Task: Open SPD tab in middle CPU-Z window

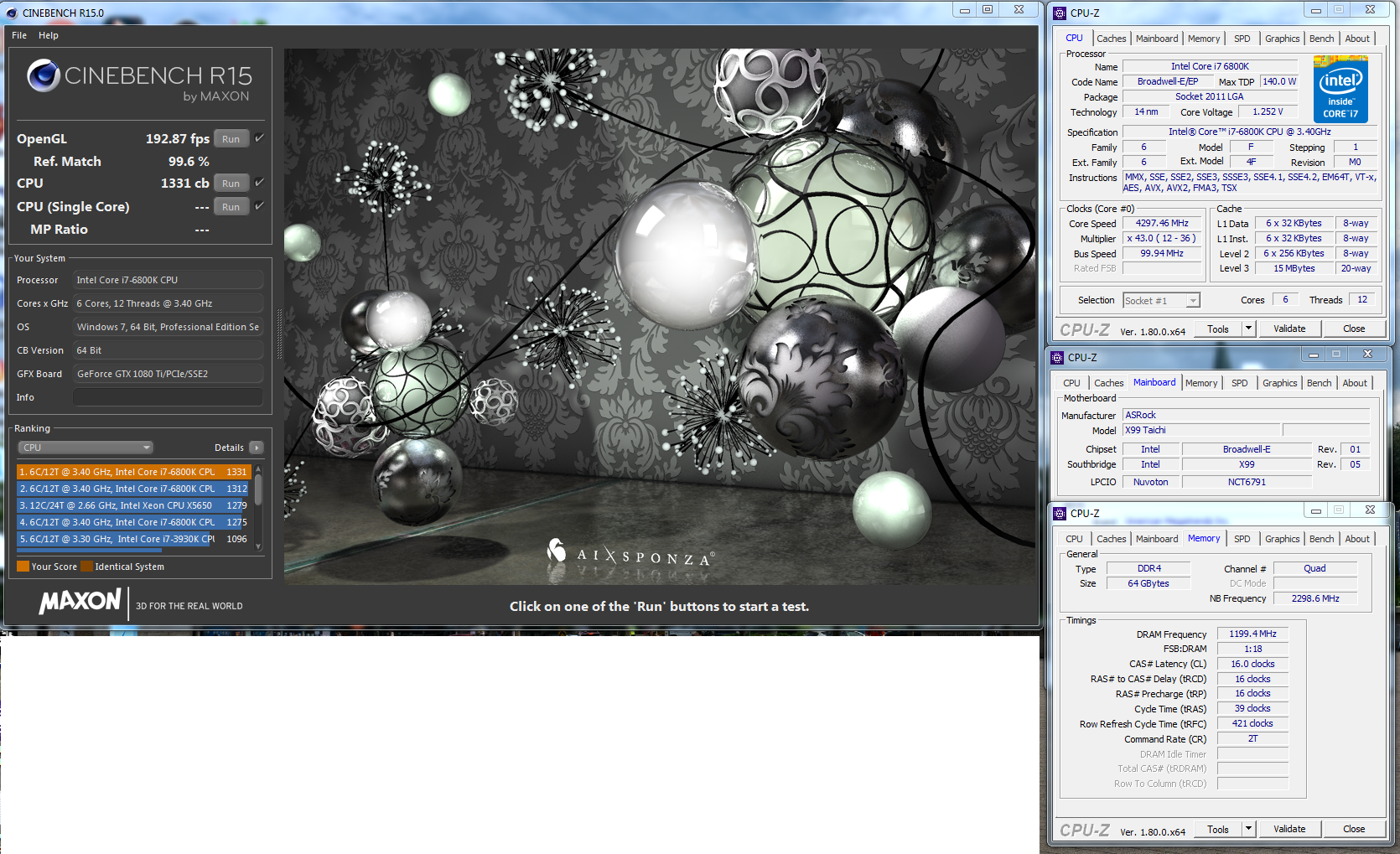Action: [x=1239, y=383]
